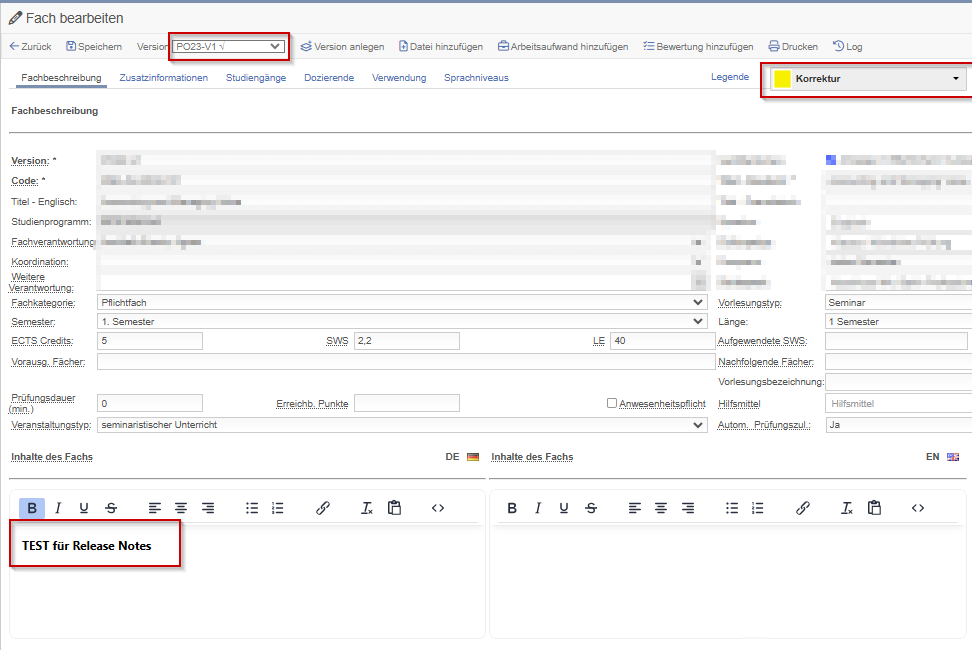Center text in the German editor
This screenshot has width=972, height=650.
click(180, 508)
